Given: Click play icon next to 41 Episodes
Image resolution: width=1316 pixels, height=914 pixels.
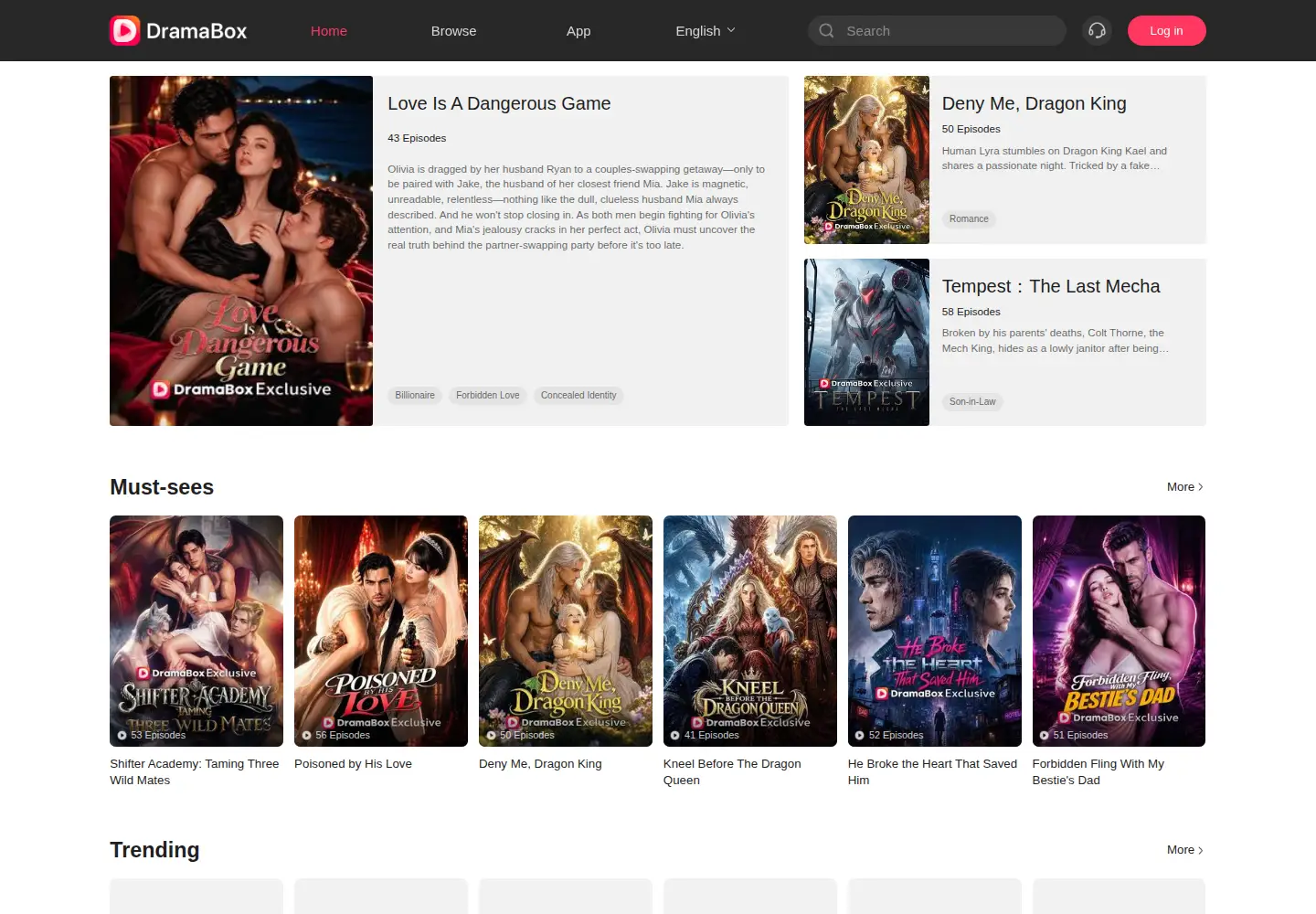Looking at the screenshot, I should coord(675,735).
